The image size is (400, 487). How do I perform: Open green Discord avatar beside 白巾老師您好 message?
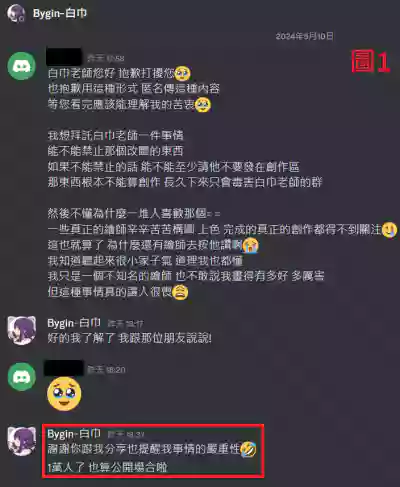[x=22, y=66]
